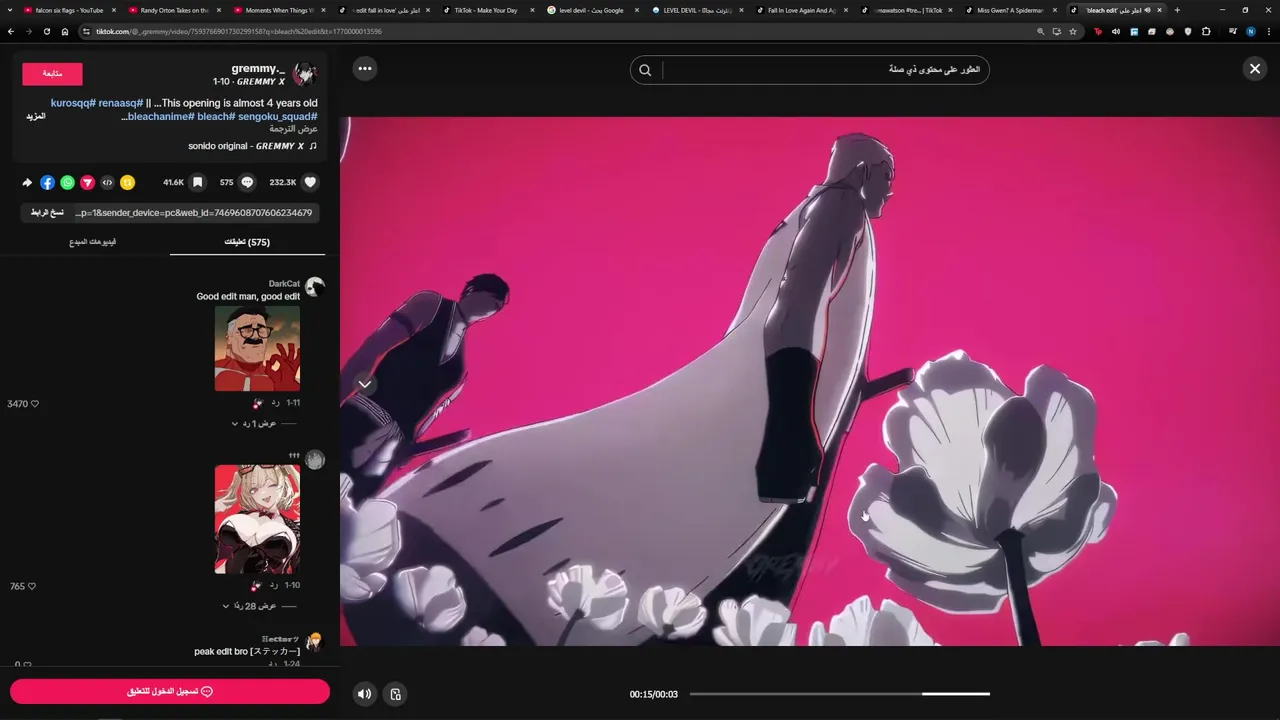
Task: Seek within the video progress bar
Action: tap(840, 694)
